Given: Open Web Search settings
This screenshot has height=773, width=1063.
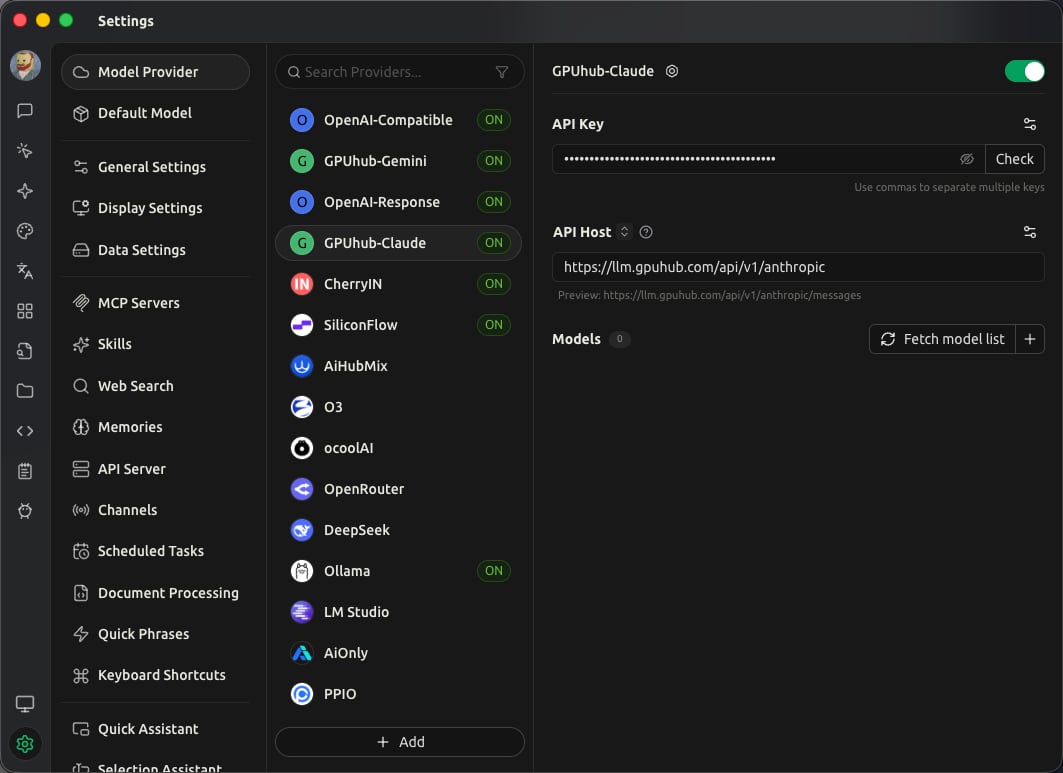Looking at the screenshot, I should 155,386.
